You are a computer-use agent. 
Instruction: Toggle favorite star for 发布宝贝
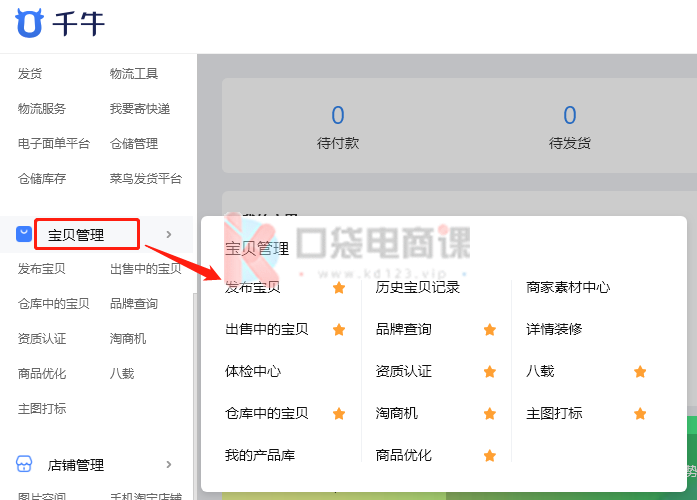pyautogui.click(x=339, y=288)
